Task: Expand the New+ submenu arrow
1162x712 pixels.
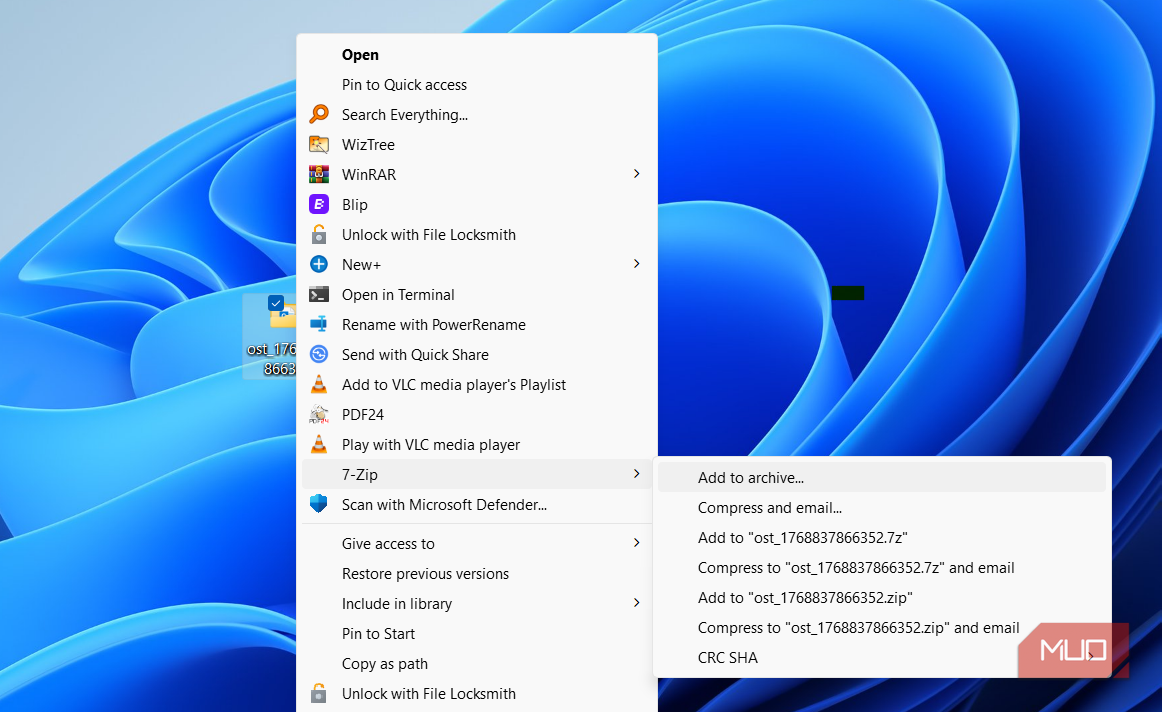Action: click(x=637, y=264)
